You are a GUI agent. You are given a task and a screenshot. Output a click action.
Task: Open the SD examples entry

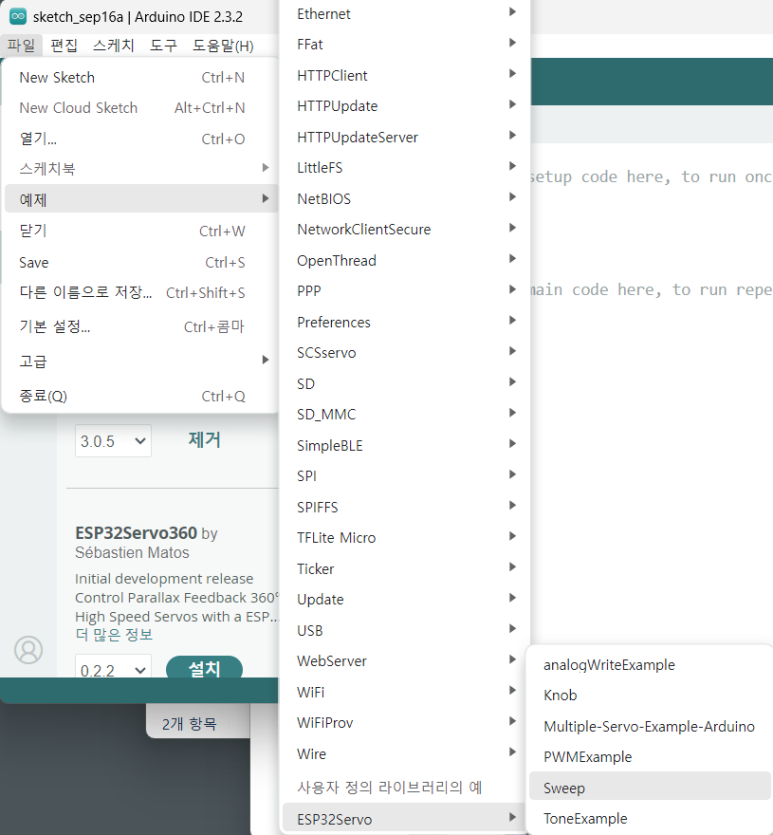click(x=405, y=384)
